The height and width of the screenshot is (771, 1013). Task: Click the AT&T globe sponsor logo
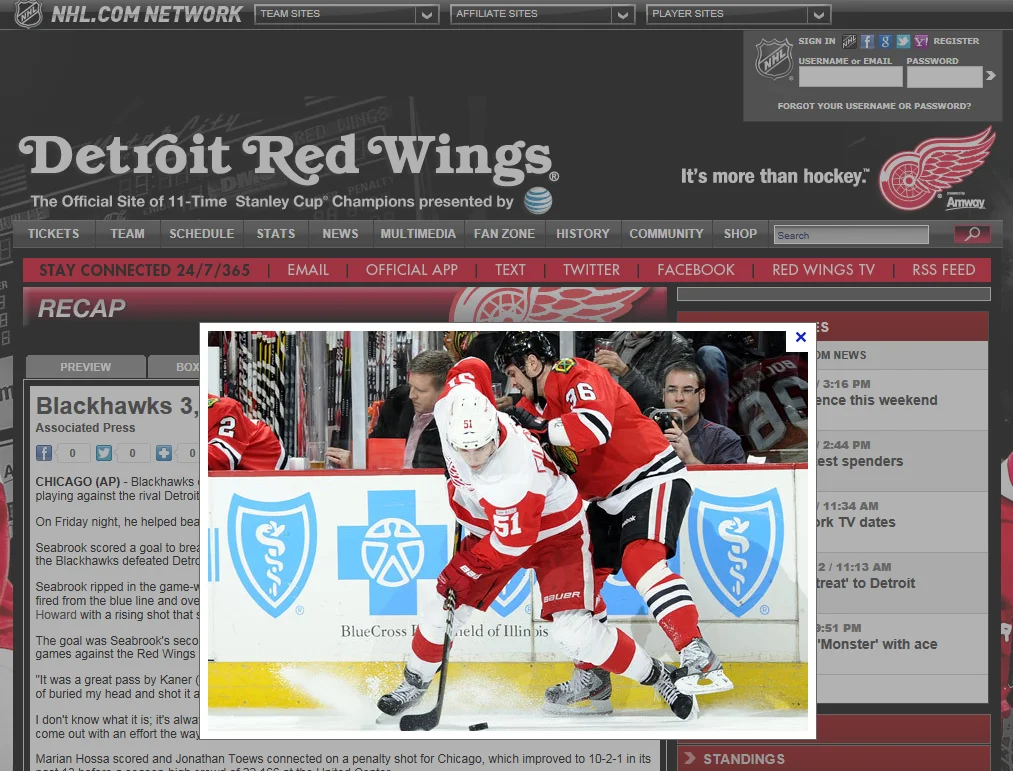click(538, 200)
